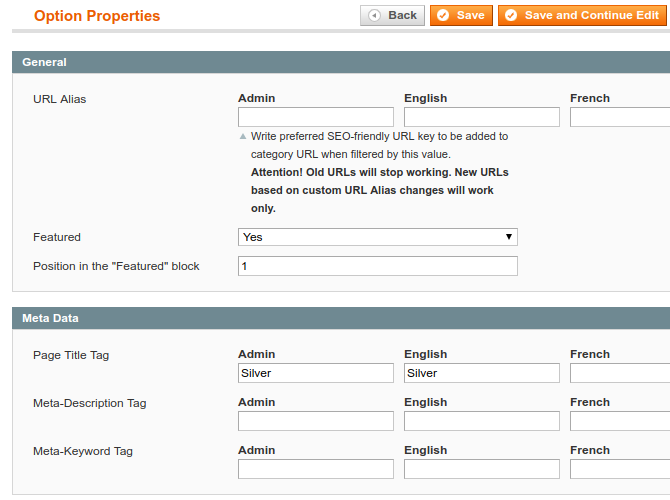
Task: Focus the Page Title Tag English field
Action: [x=481, y=373]
